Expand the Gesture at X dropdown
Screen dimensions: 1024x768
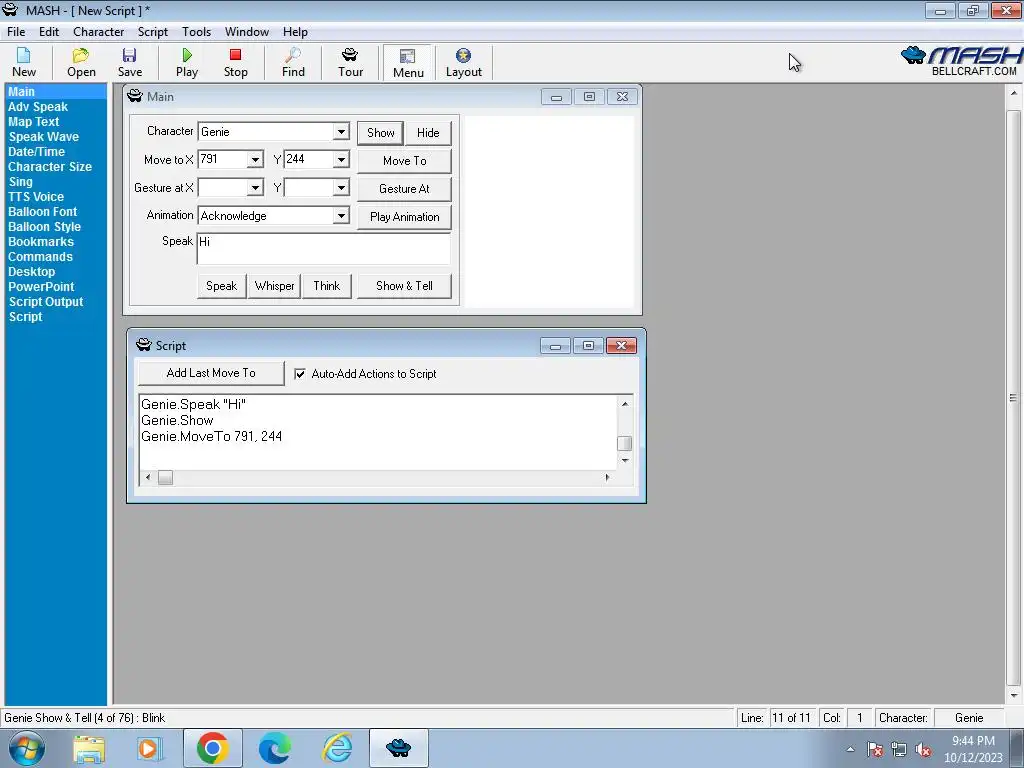tap(255, 187)
